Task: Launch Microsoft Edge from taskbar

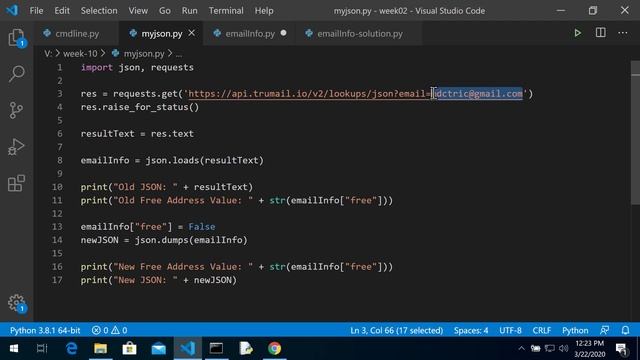Action: tap(71, 349)
